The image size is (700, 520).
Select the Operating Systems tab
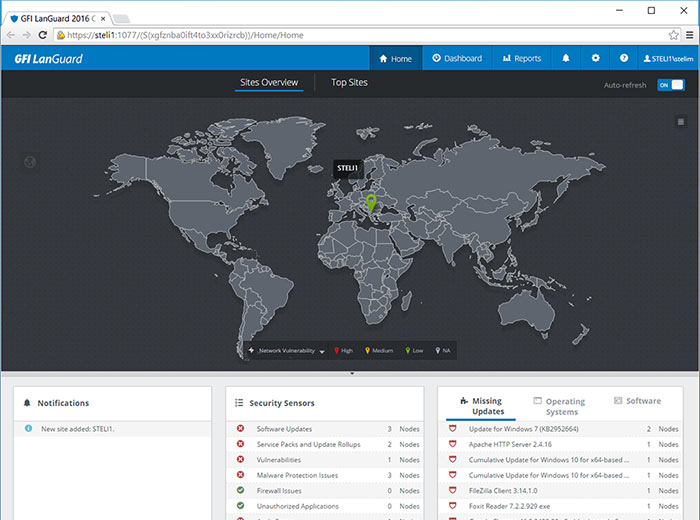point(560,406)
